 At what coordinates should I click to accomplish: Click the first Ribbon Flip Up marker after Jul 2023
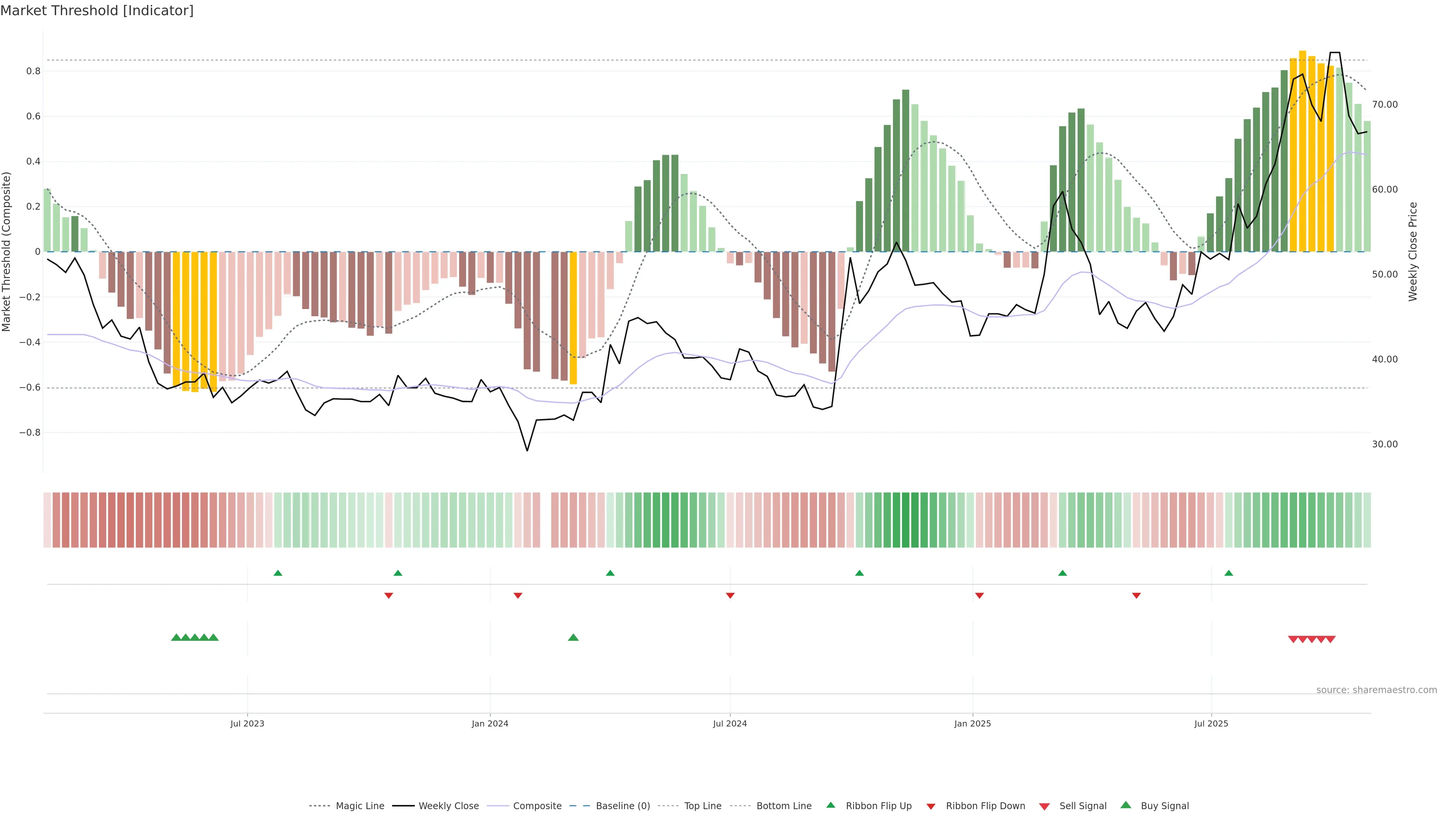pos(278,573)
